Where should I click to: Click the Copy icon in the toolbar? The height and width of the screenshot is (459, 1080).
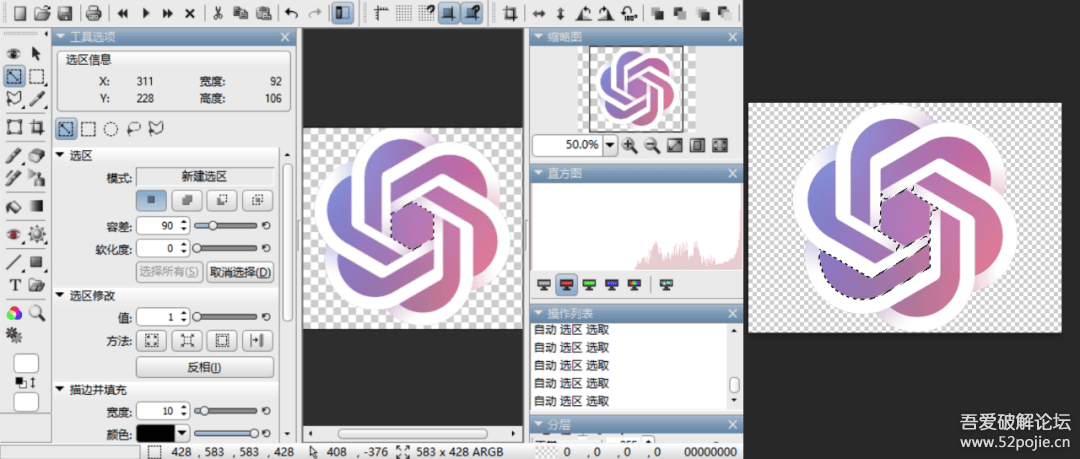tap(240, 13)
